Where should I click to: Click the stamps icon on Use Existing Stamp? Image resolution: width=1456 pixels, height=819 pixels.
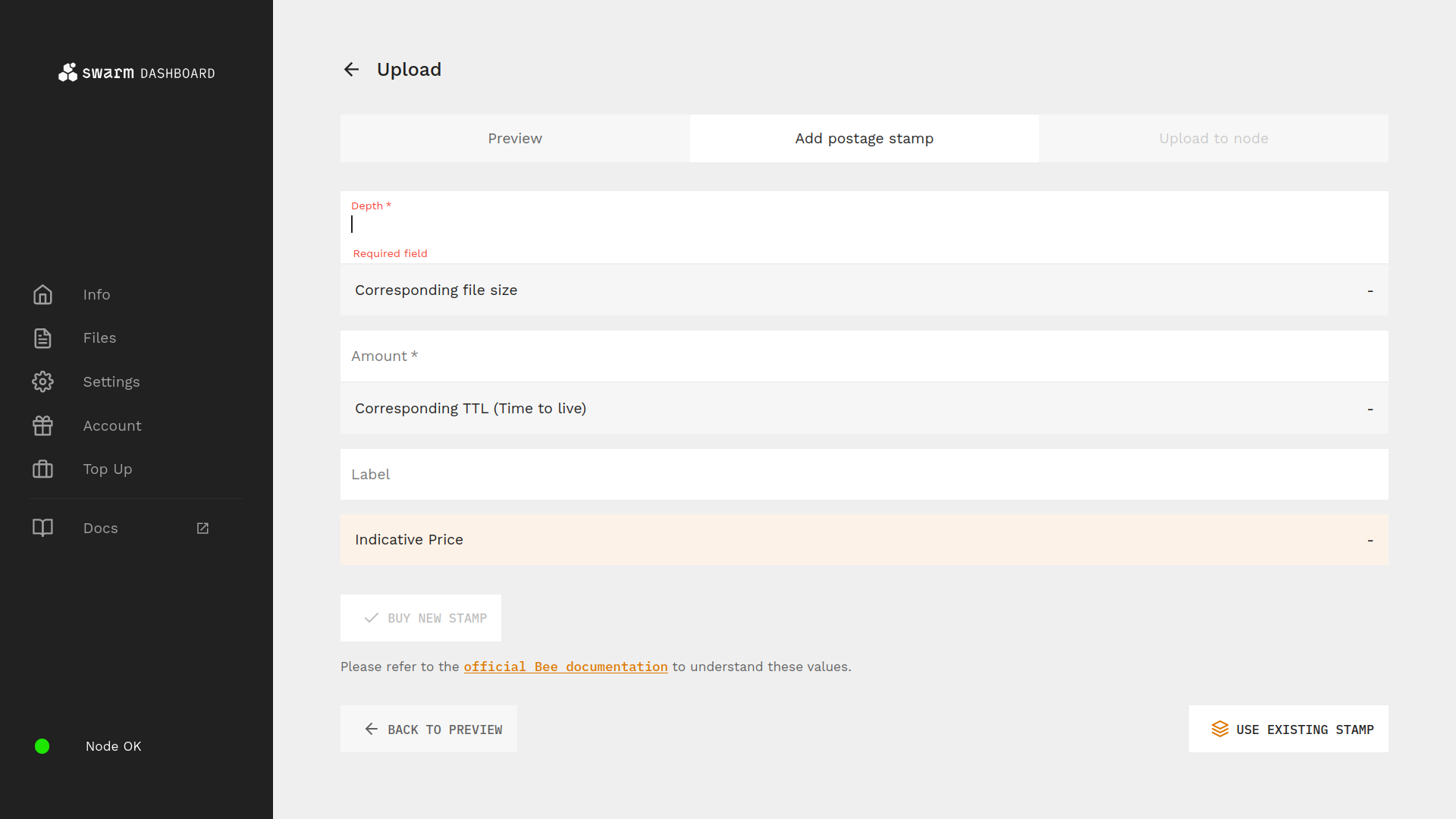(1220, 729)
